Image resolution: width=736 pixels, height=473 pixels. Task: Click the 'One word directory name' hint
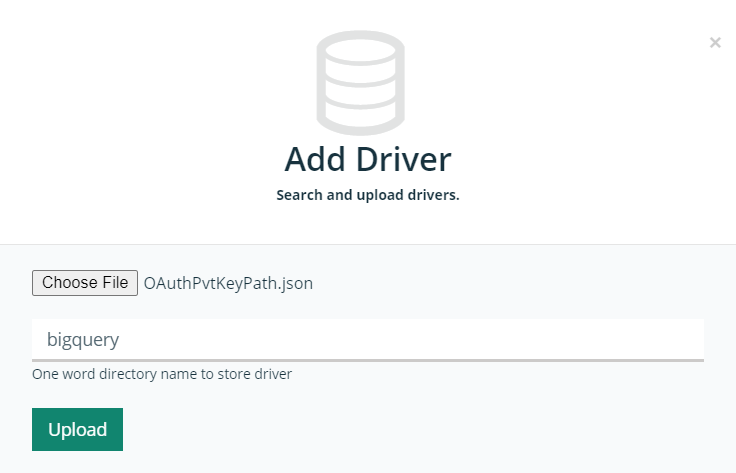pos(162,374)
